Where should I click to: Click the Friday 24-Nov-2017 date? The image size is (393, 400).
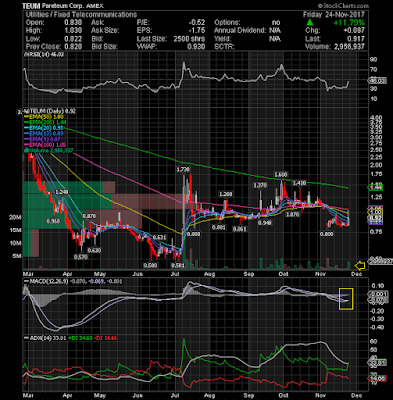(x=334, y=14)
